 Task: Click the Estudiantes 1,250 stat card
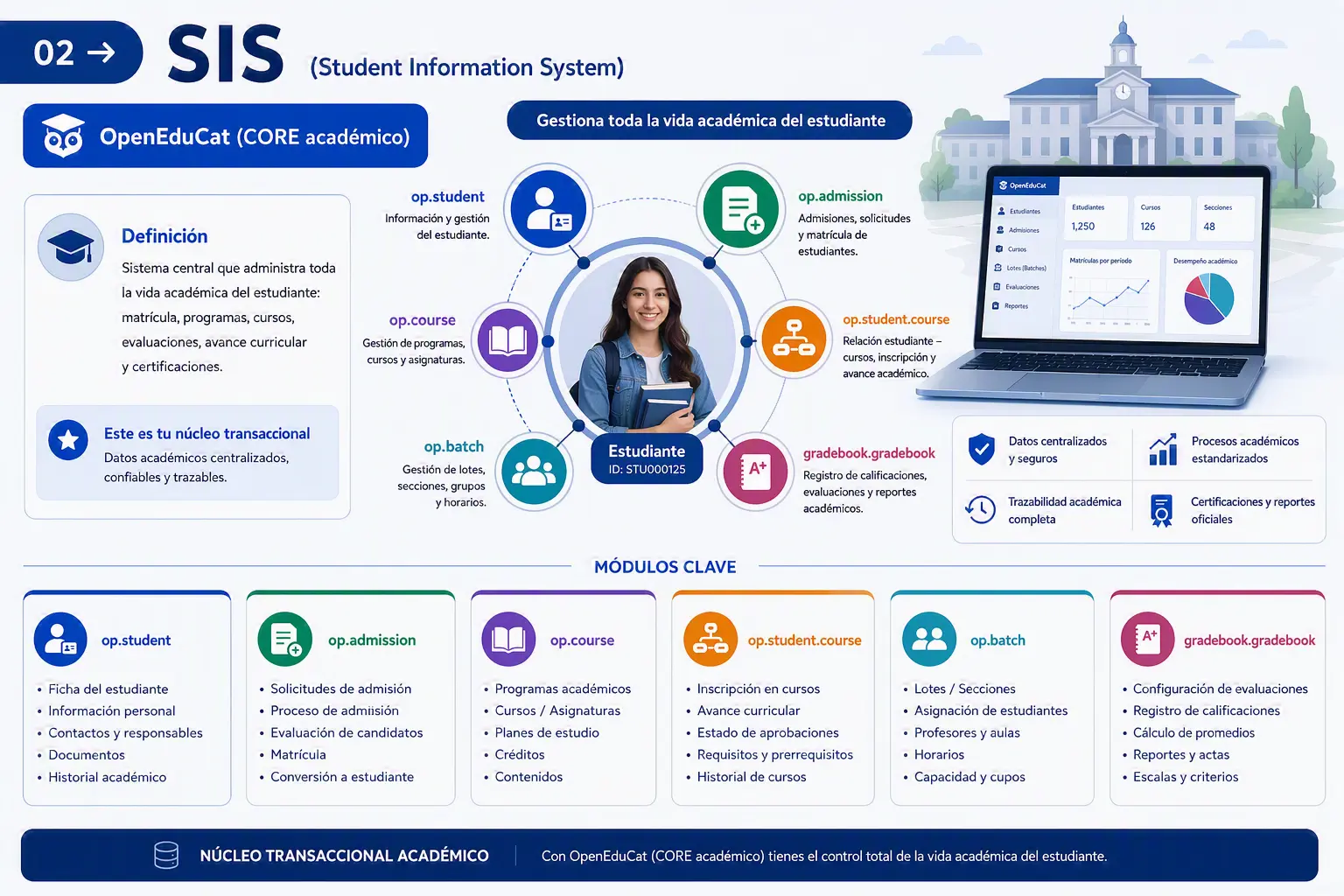point(1095,218)
